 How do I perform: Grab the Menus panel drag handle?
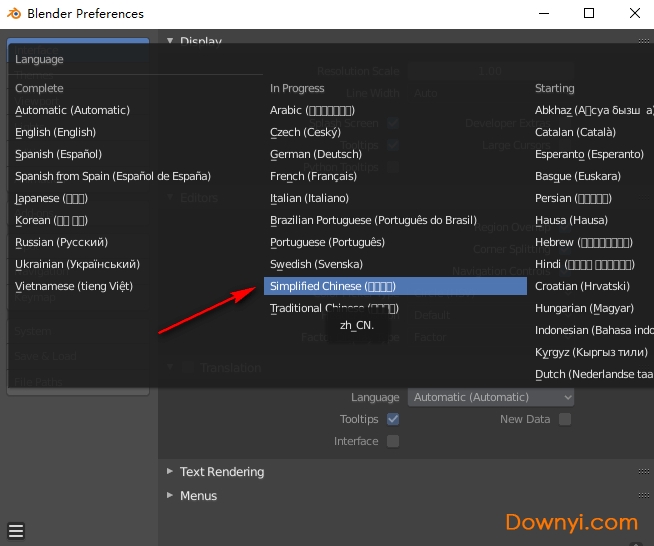click(643, 496)
